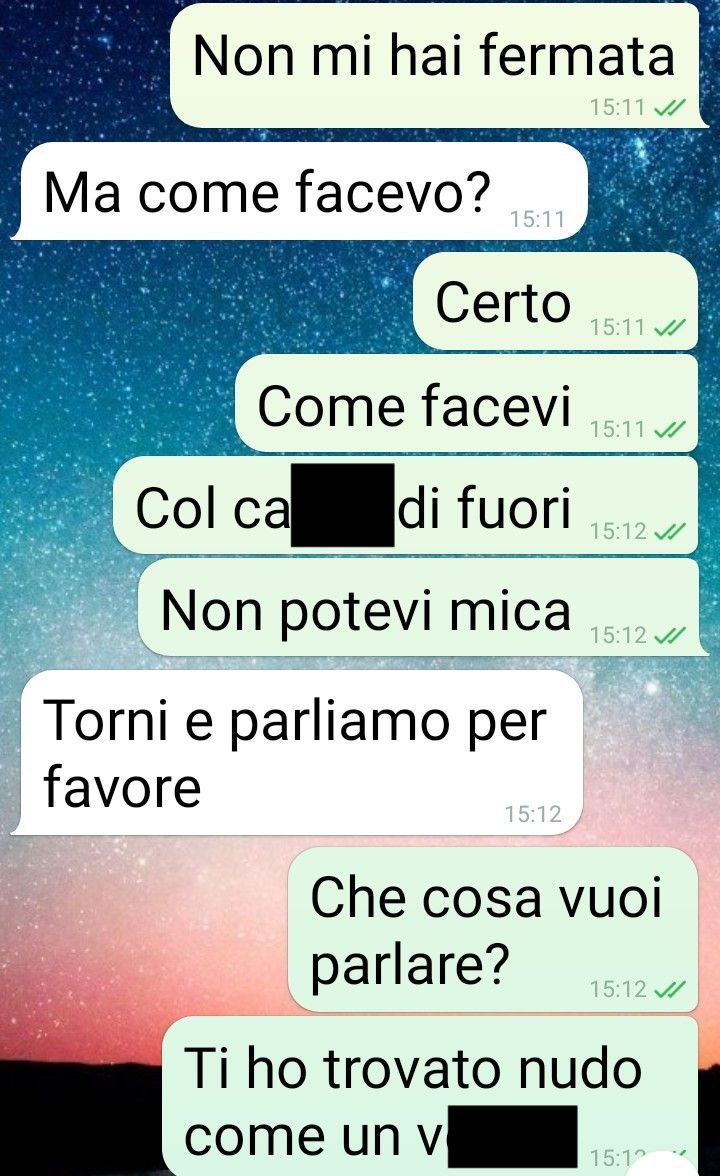The image size is (720, 1176).
Task: Tap the 'Non mi hai fermata' message bubble
Action: click(x=439, y=66)
